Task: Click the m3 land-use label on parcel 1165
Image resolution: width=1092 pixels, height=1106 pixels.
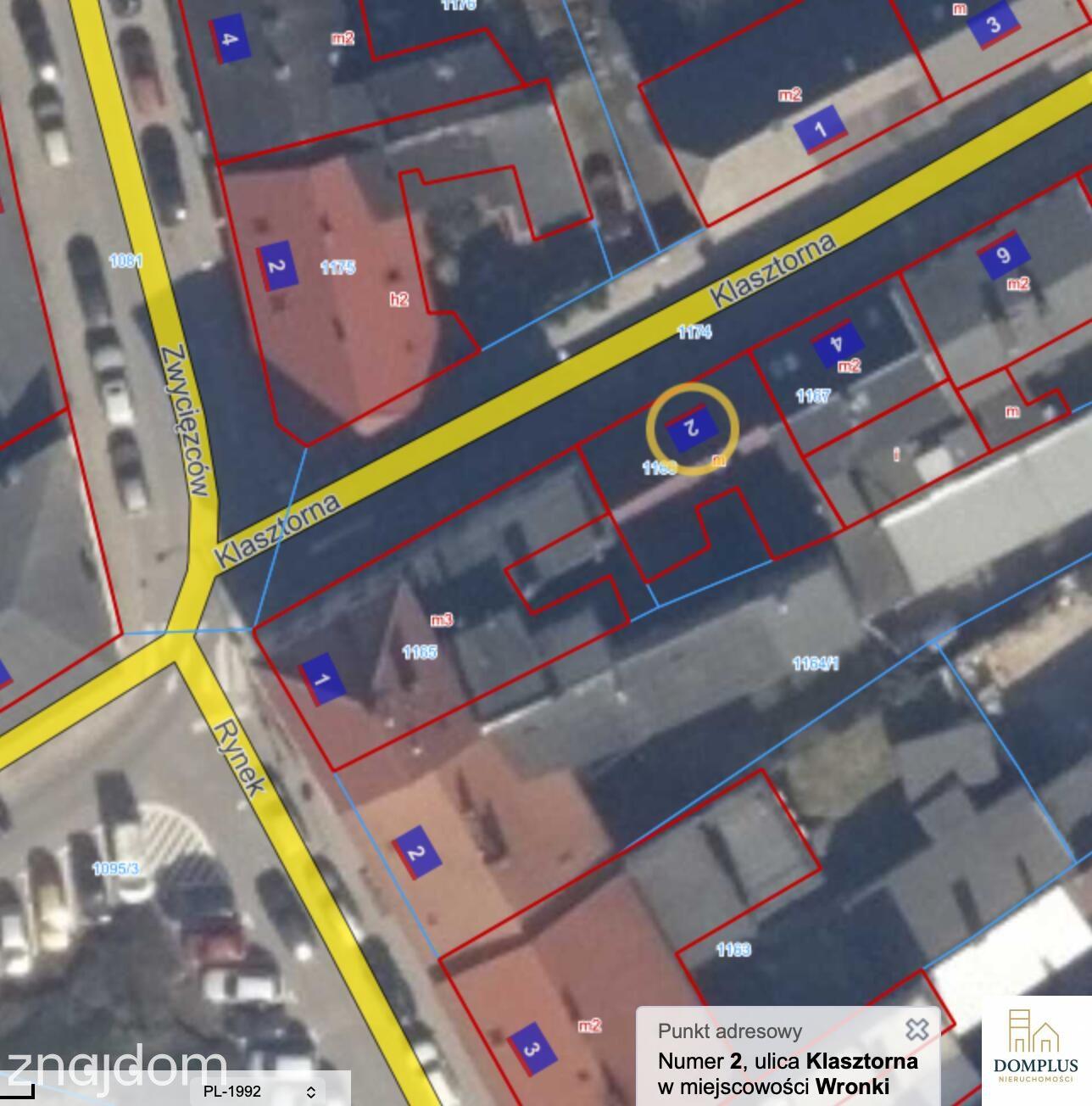Action: [x=442, y=620]
